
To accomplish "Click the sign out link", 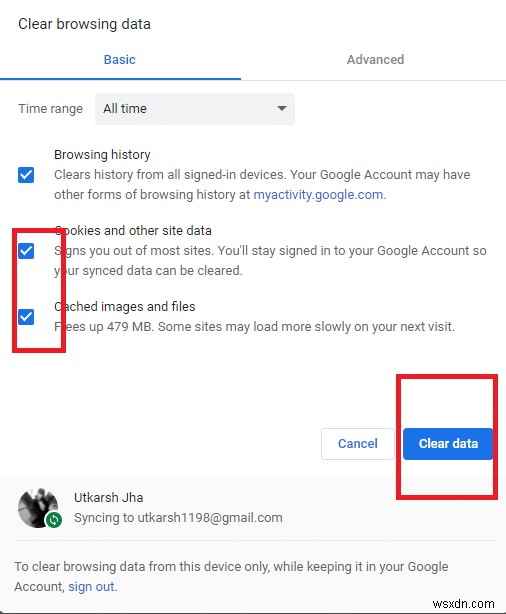I will 91,587.
